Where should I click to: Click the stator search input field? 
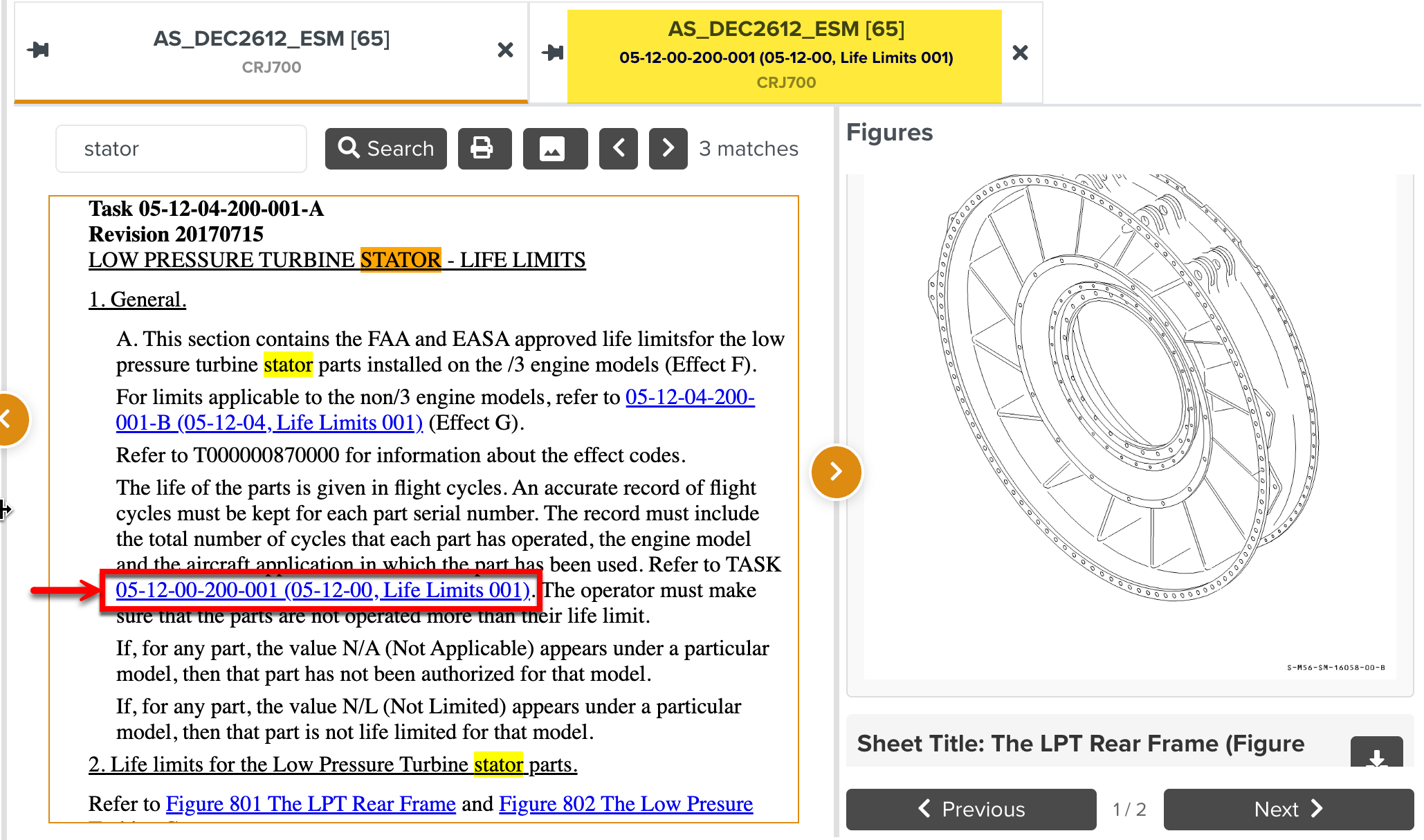[x=181, y=149]
